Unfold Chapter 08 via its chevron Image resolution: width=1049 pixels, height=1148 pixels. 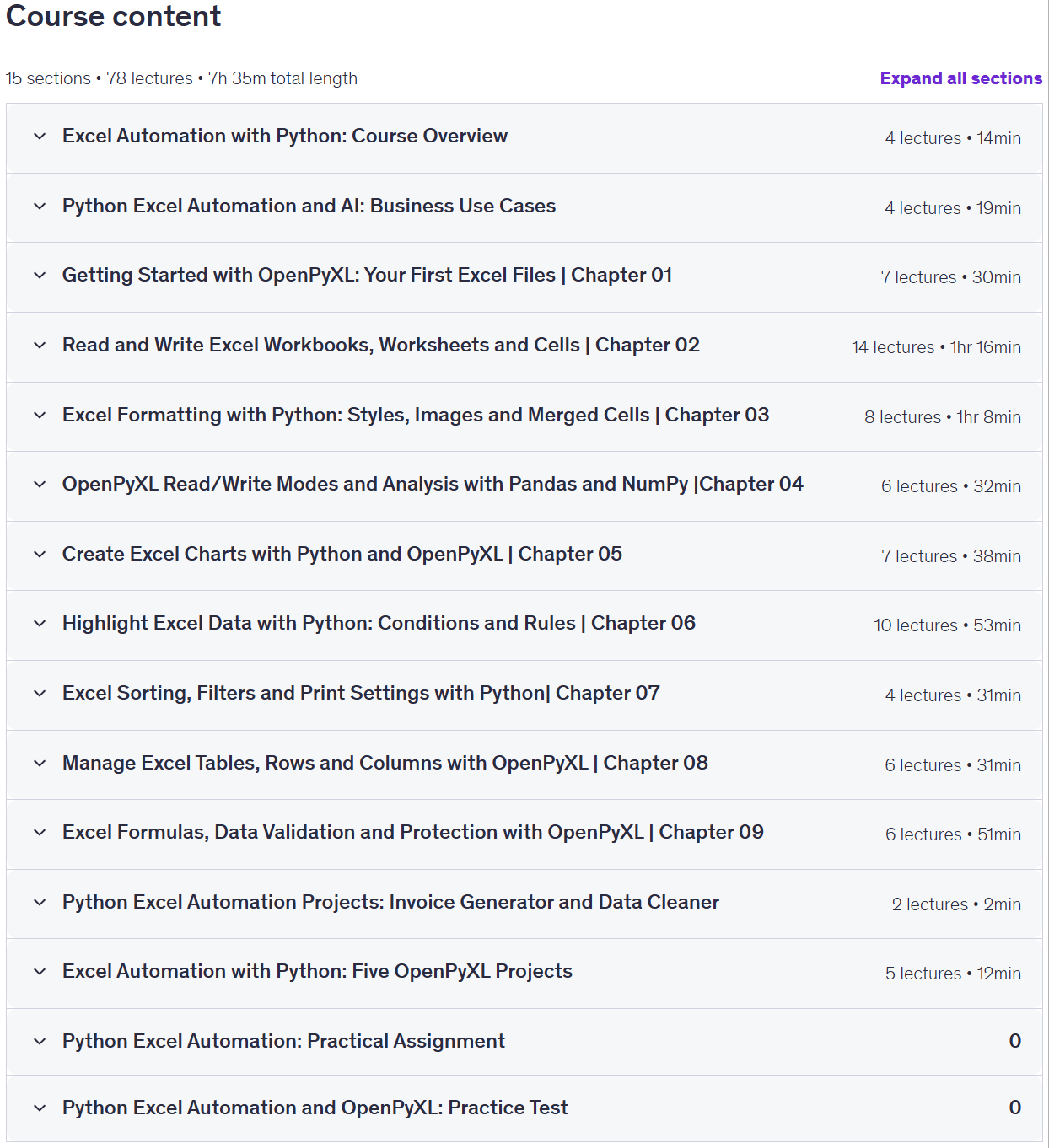pos(40,764)
